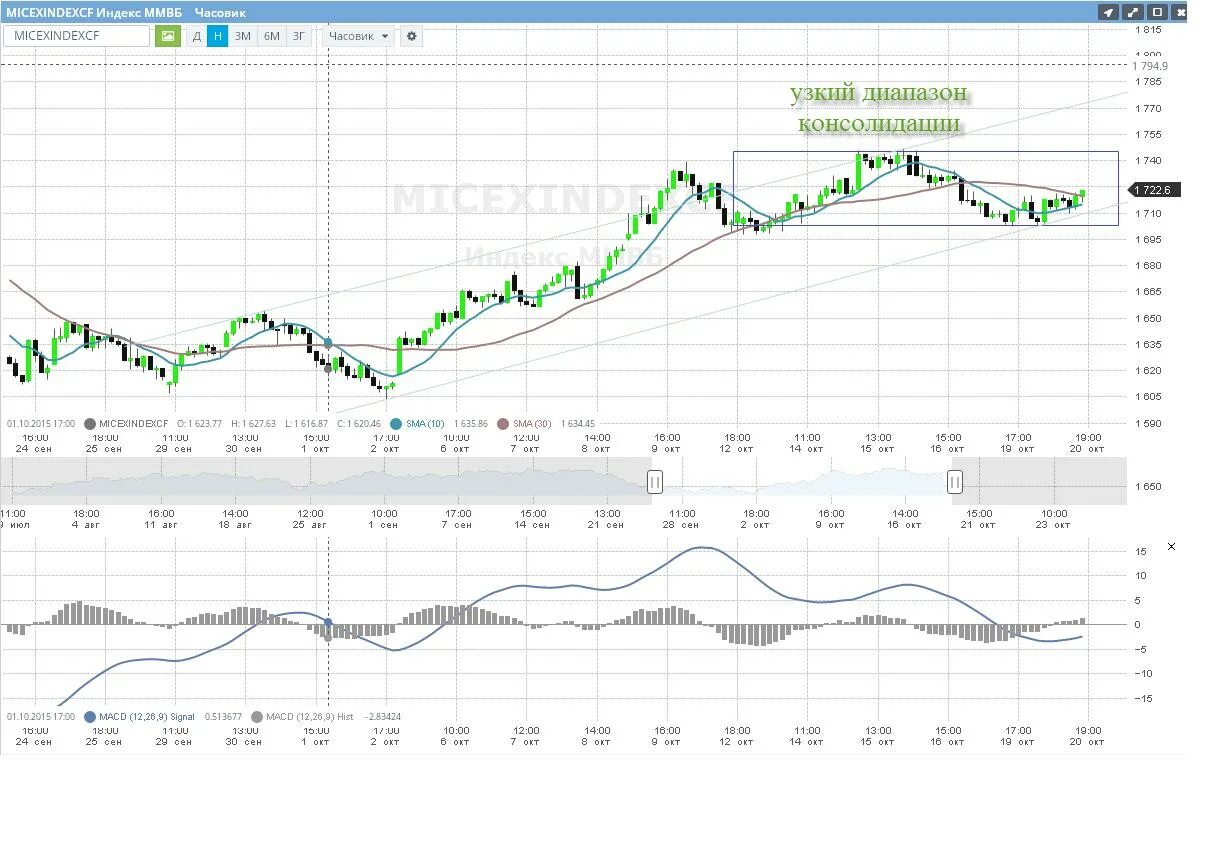Click the '20 окт' date label on price chart axis
The width and height of the screenshot is (1212, 860).
1088,448
